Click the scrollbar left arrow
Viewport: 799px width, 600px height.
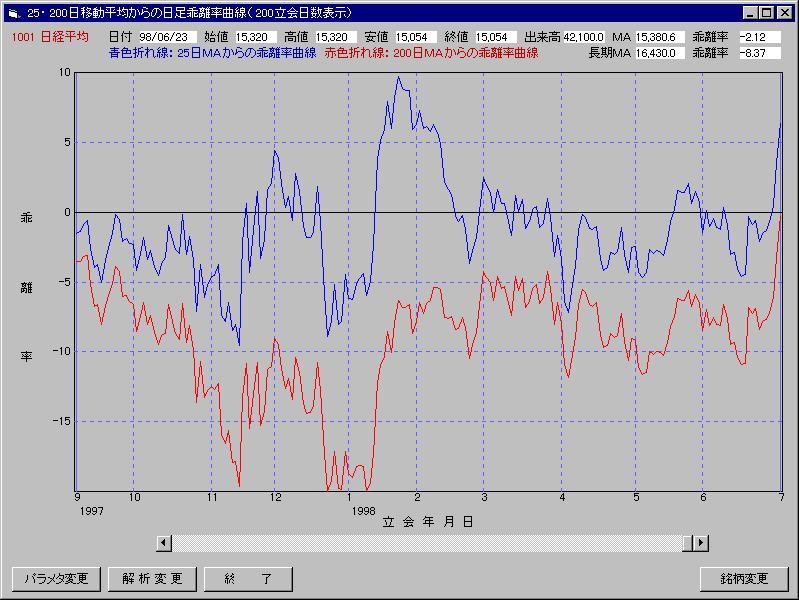[165, 542]
